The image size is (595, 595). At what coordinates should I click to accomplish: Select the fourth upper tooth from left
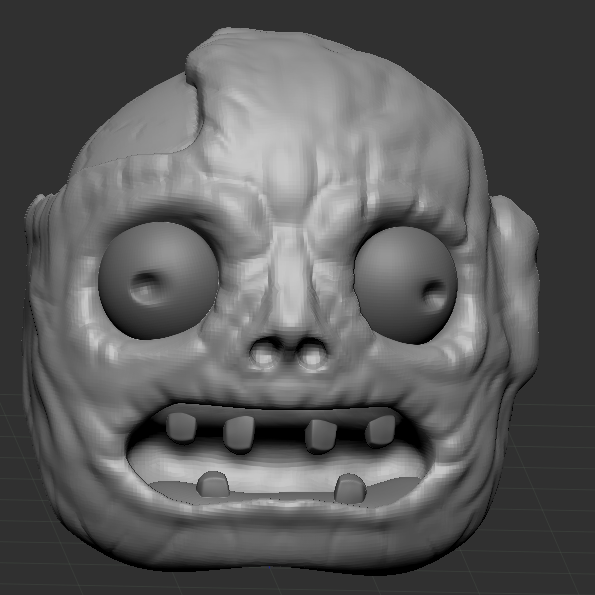[x=381, y=430]
